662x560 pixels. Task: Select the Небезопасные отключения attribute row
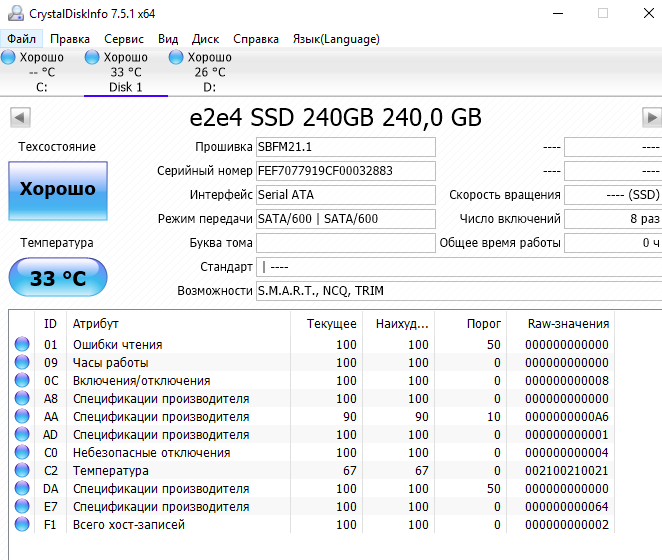click(x=312, y=453)
